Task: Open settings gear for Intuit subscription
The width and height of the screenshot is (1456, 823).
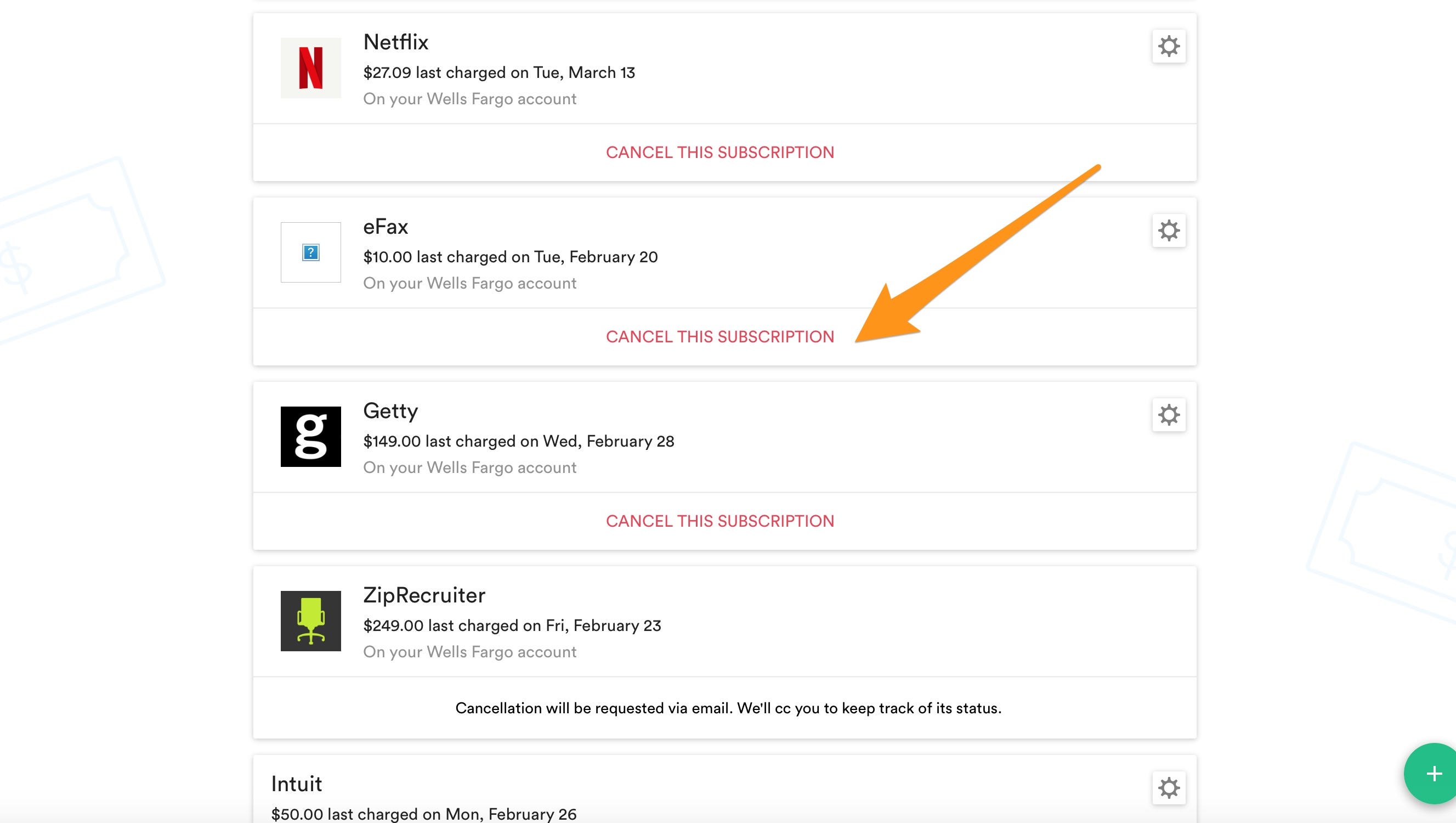Action: (x=1169, y=787)
